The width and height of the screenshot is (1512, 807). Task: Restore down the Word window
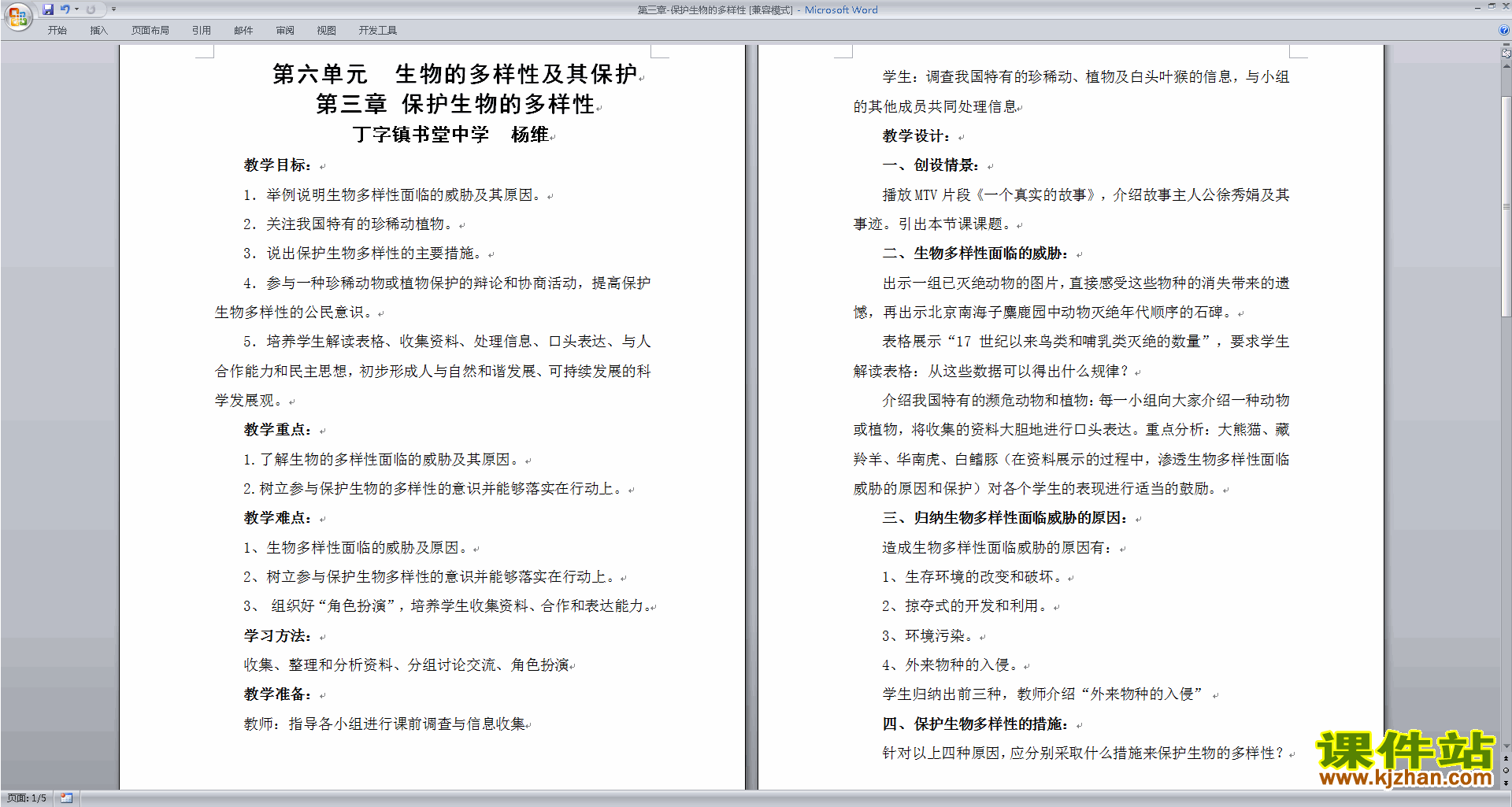pos(1492,6)
